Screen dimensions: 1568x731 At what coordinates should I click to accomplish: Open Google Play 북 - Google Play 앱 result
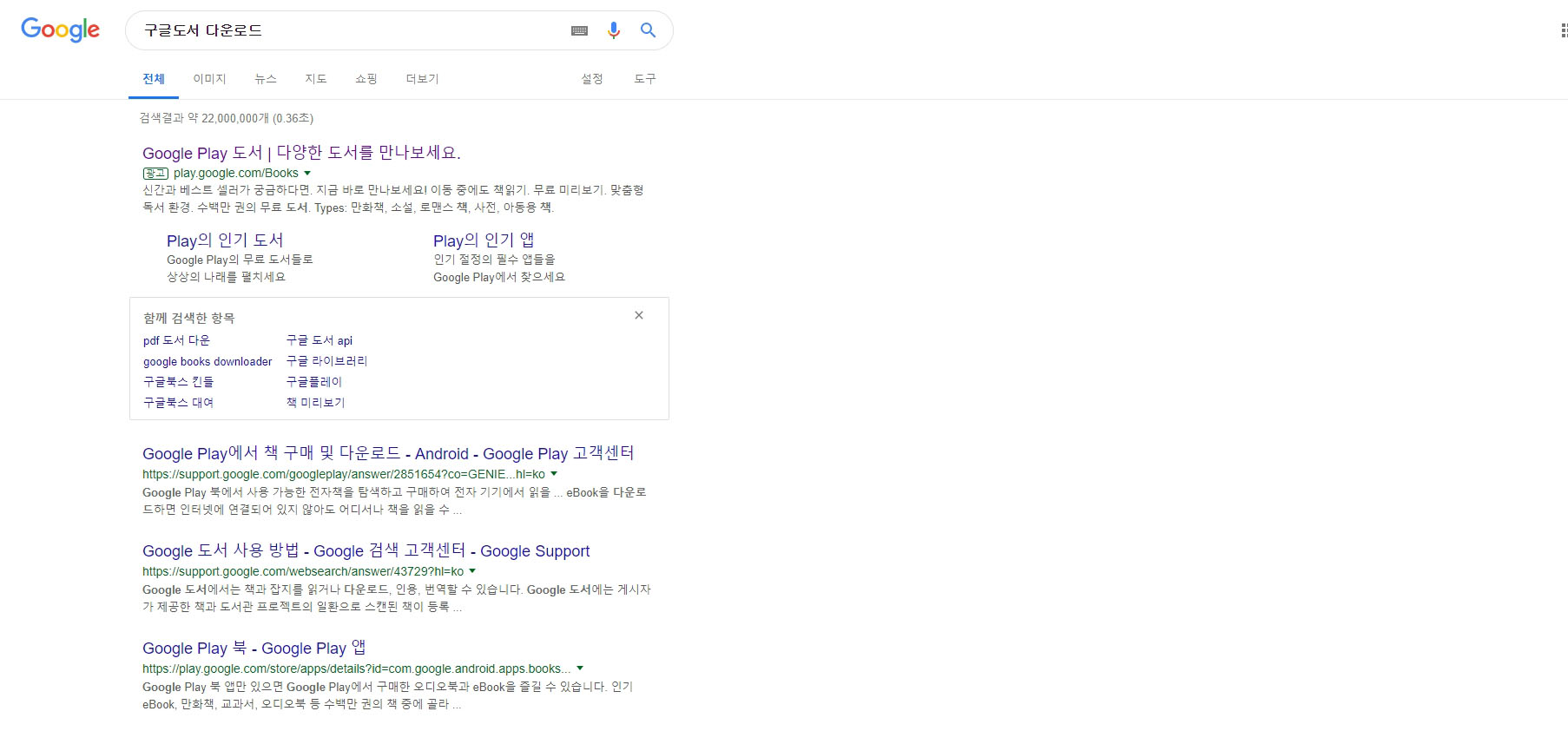[254, 648]
